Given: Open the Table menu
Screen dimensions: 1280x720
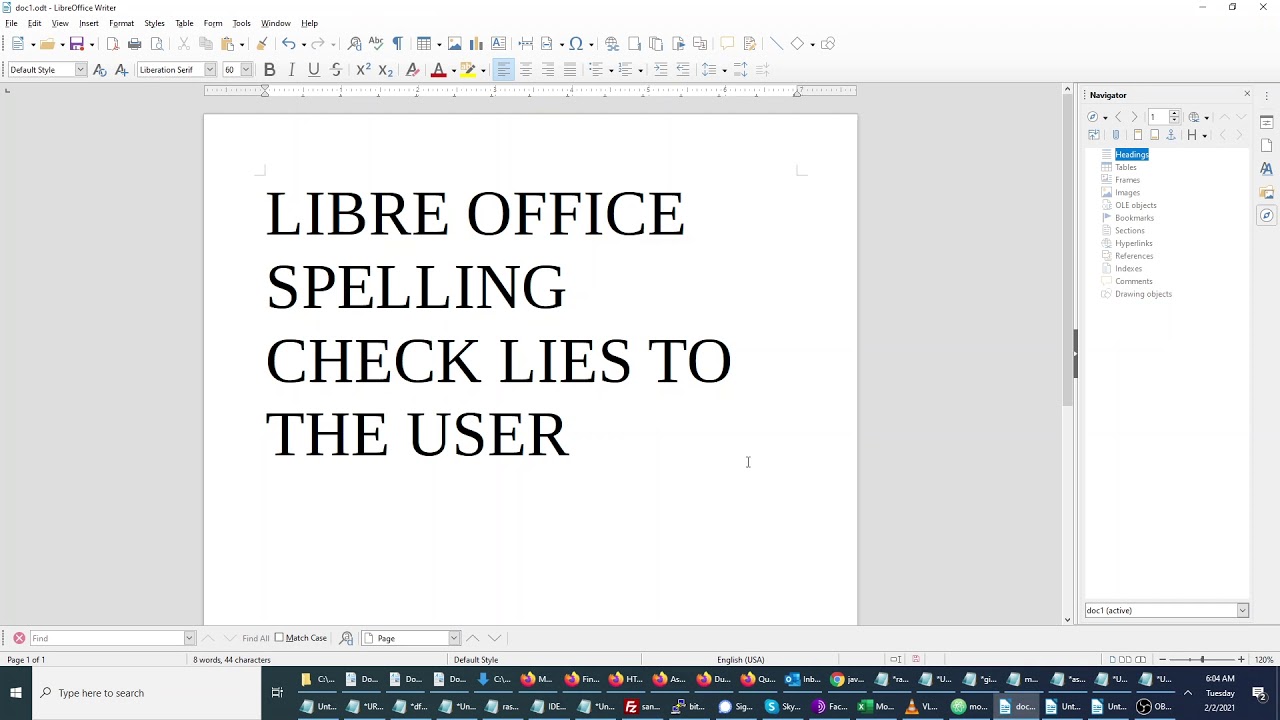Looking at the screenshot, I should pyautogui.click(x=184, y=23).
